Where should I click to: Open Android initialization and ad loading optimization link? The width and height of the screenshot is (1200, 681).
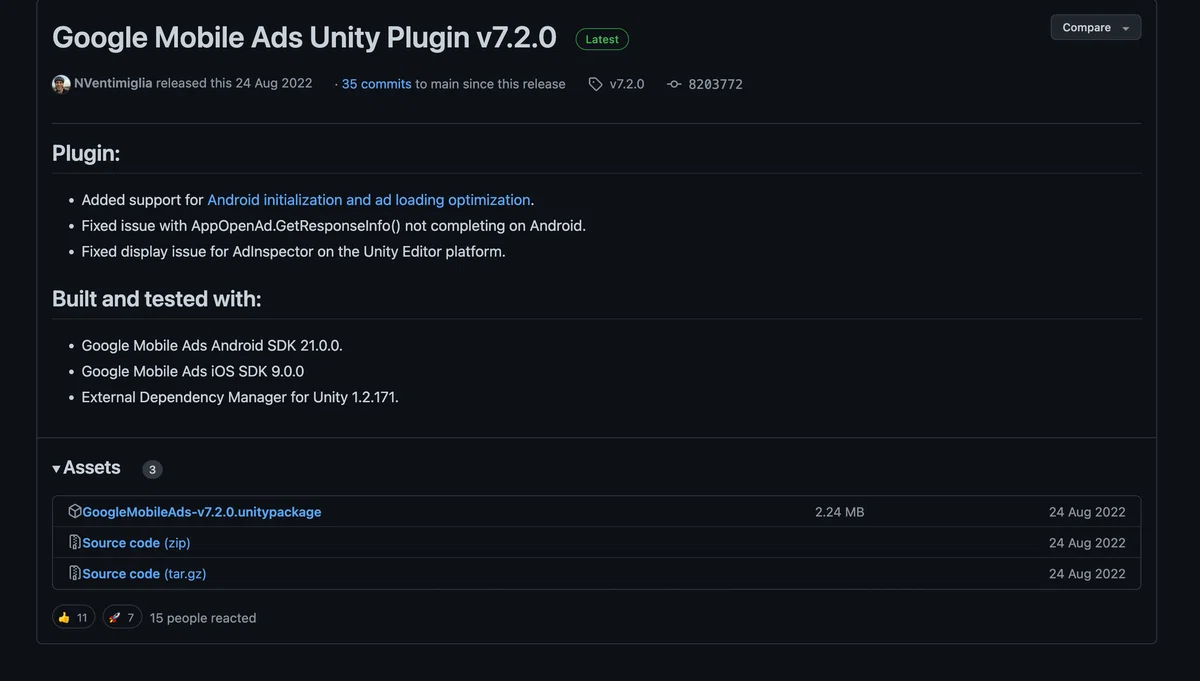(369, 200)
